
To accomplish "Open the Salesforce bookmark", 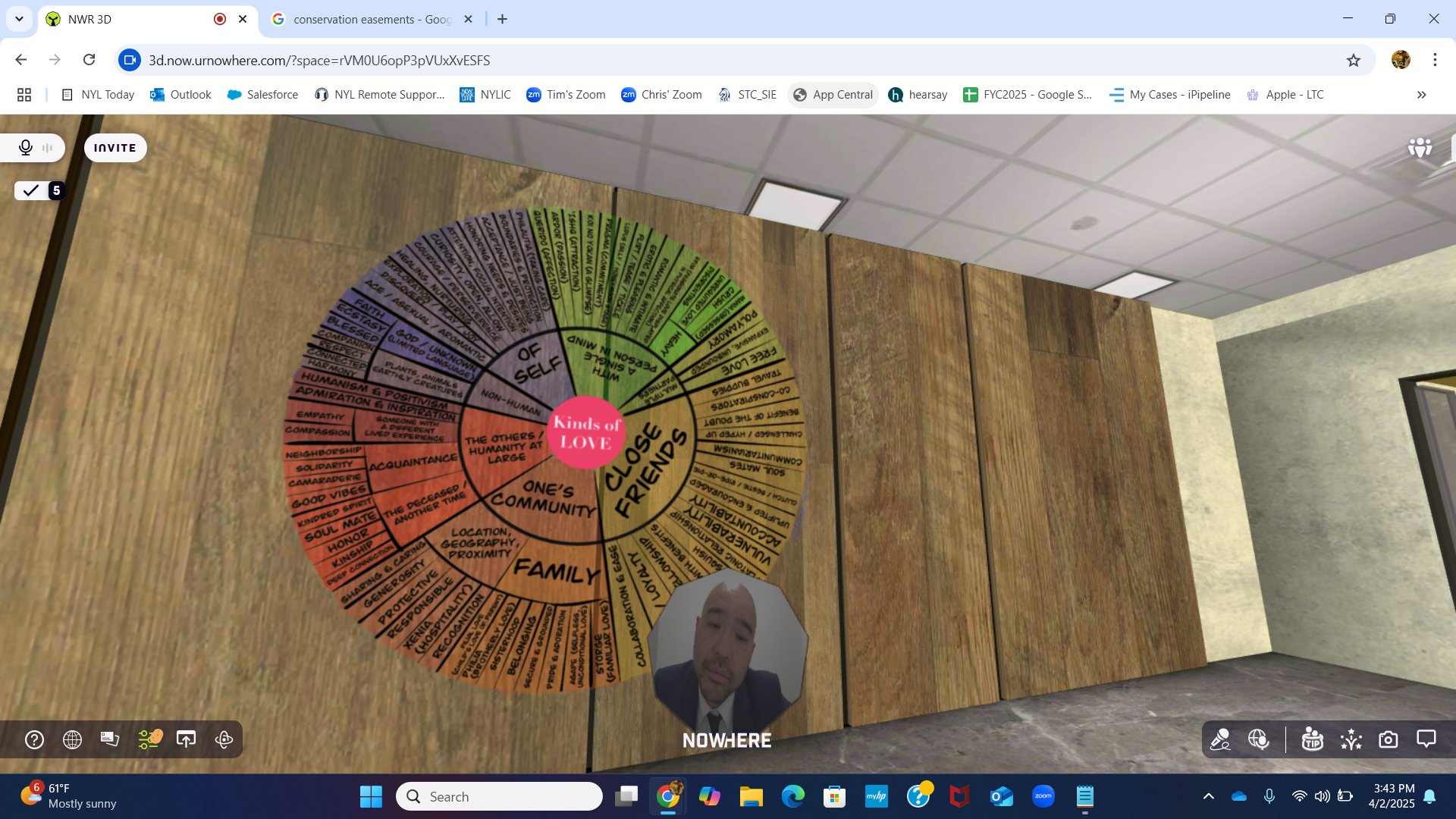I will (x=262, y=95).
